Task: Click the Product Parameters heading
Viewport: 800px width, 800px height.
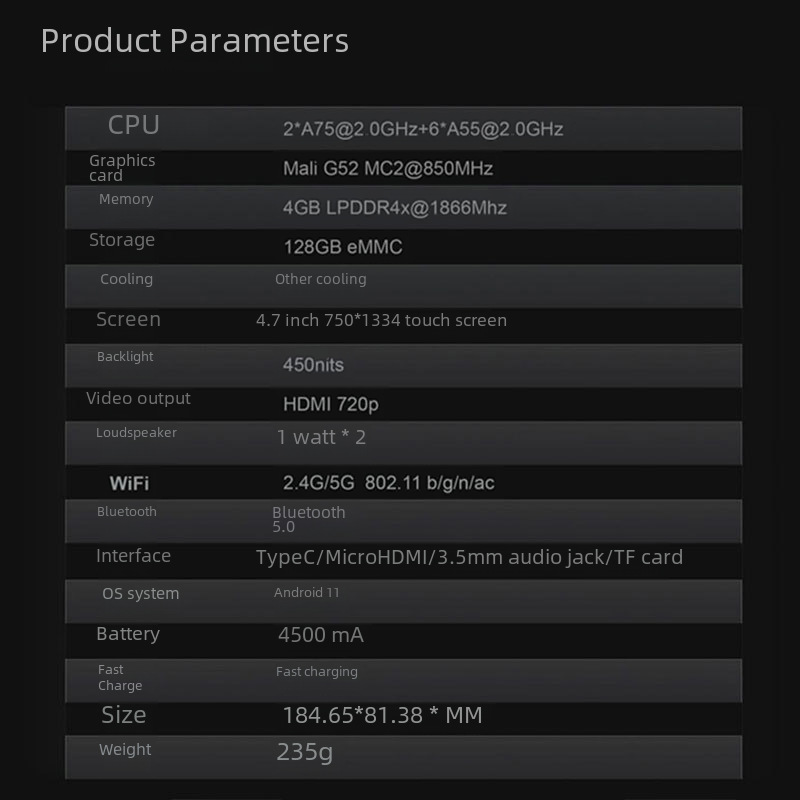Action: click(195, 41)
